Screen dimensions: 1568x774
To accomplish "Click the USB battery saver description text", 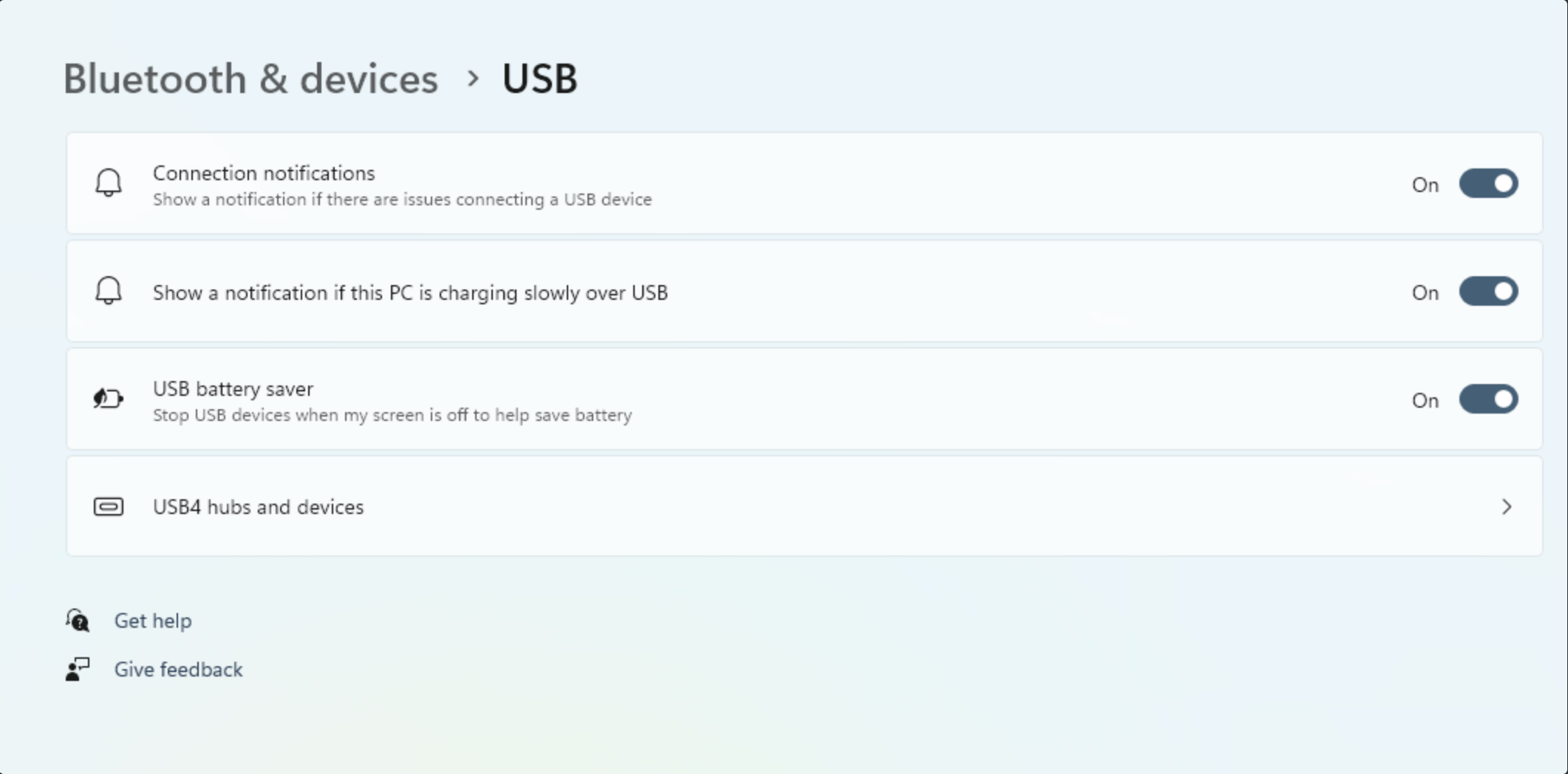I will [392, 415].
